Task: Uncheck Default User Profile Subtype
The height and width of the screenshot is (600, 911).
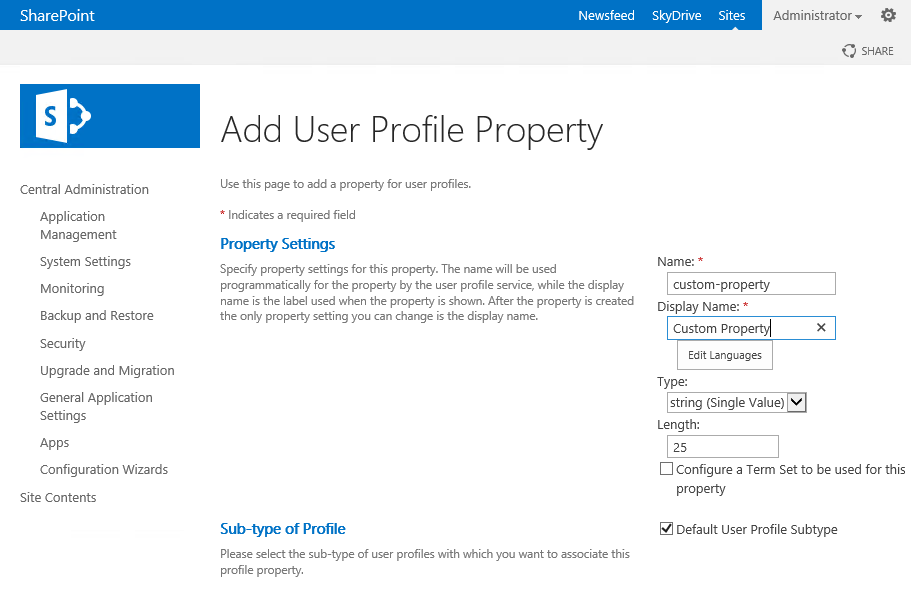Action: [x=666, y=529]
